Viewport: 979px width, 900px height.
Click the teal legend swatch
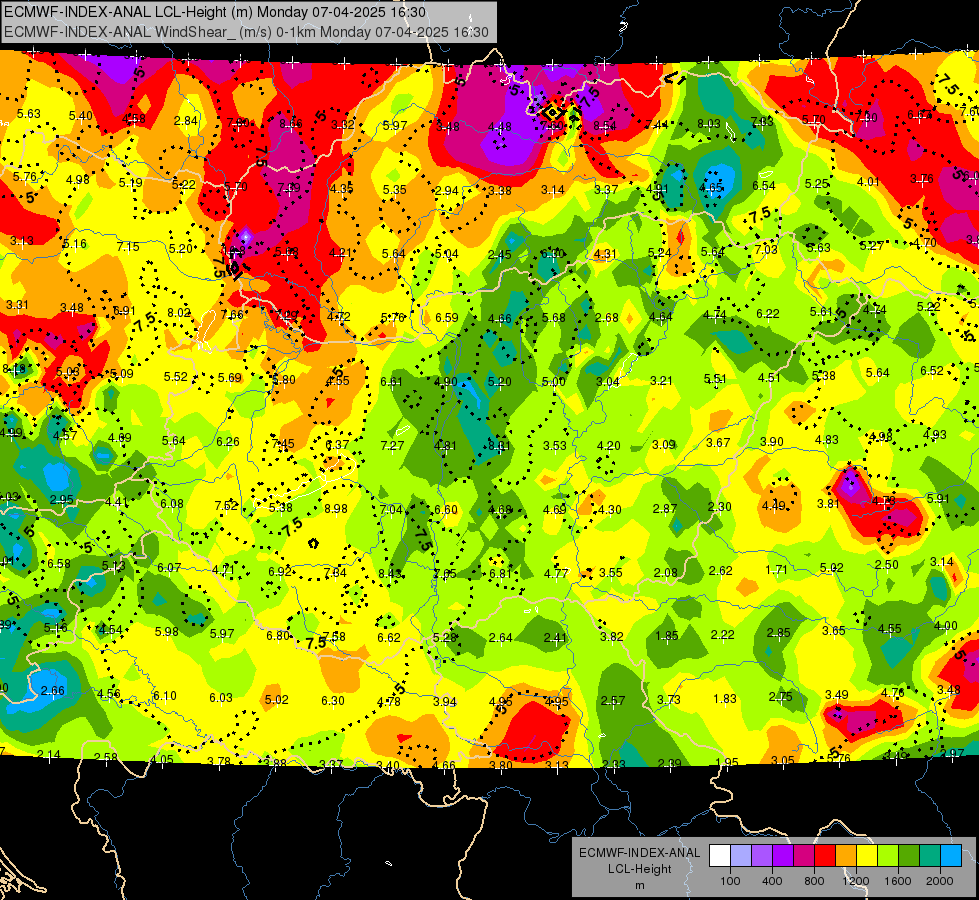(930, 856)
